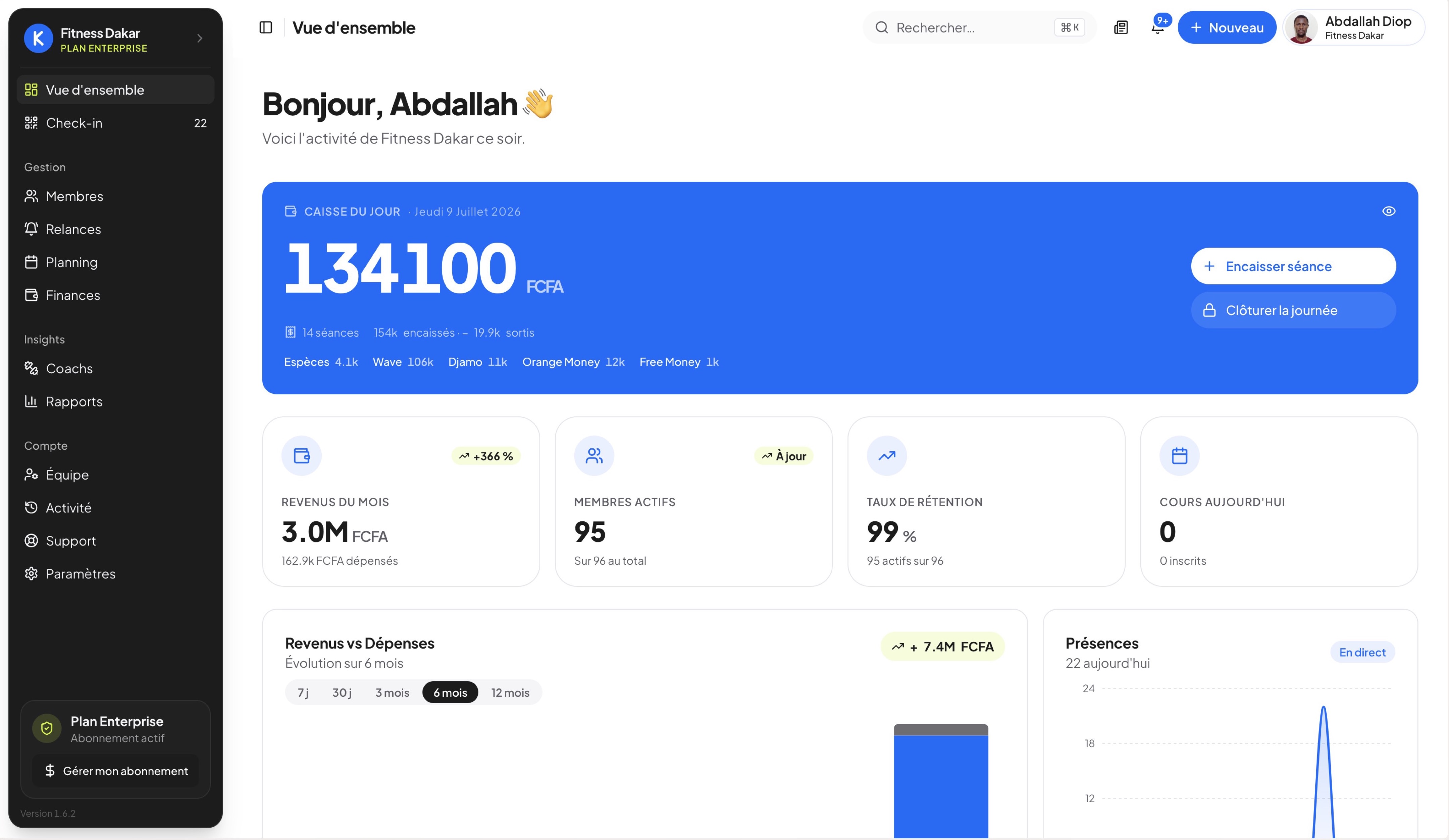Screen dimensions: 1449x840
Task: Toggle the sidebar collapse icon
Action: point(266,27)
